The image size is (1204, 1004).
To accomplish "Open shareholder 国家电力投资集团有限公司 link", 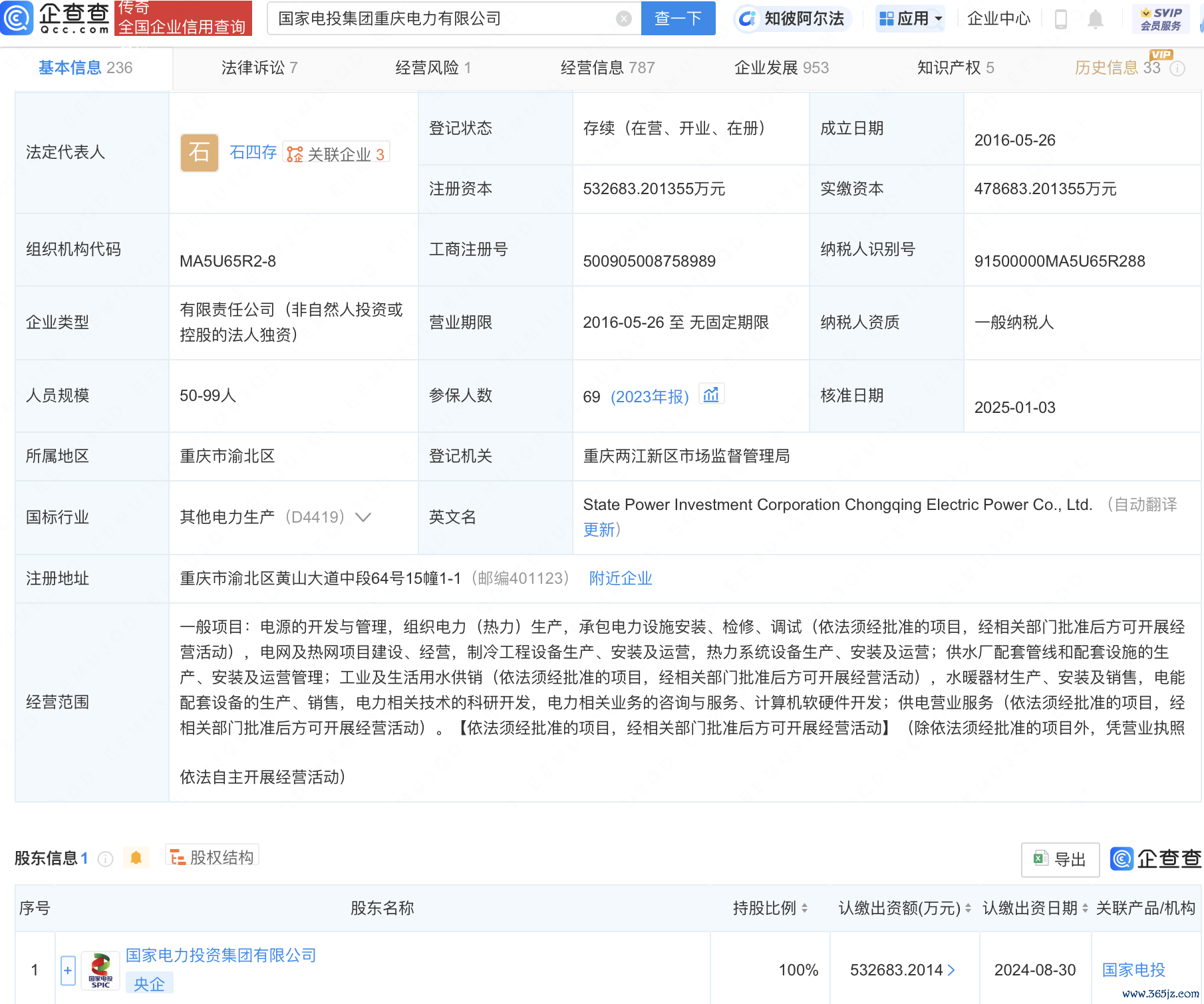I will click(221, 955).
